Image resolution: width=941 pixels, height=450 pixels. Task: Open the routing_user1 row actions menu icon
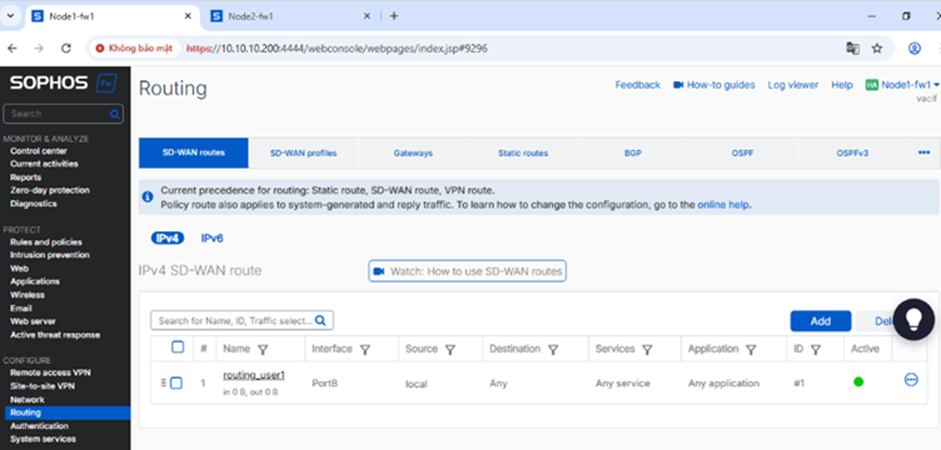[x=910, y=380]
